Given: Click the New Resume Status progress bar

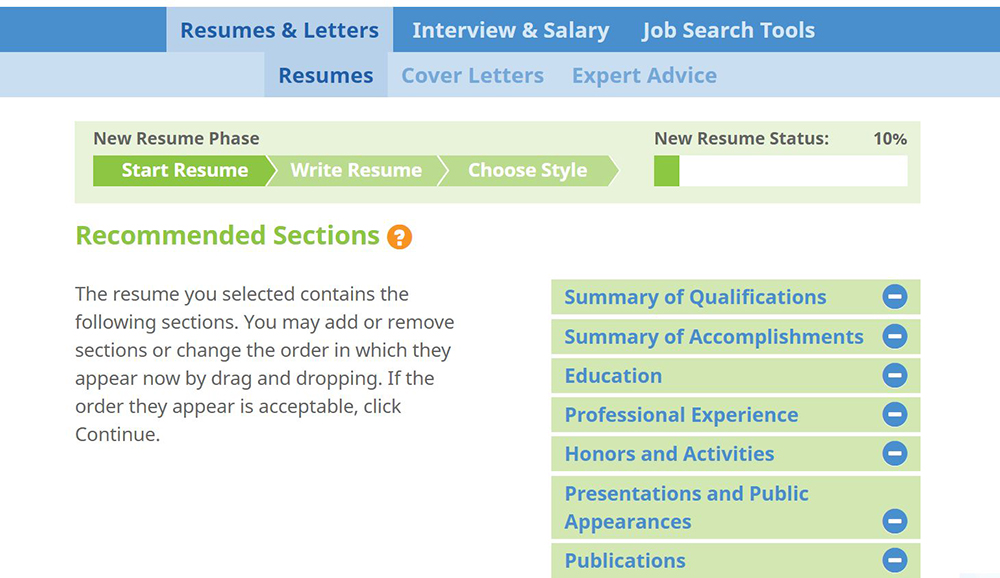Looking at the screenshot, I should click(781, 171).
